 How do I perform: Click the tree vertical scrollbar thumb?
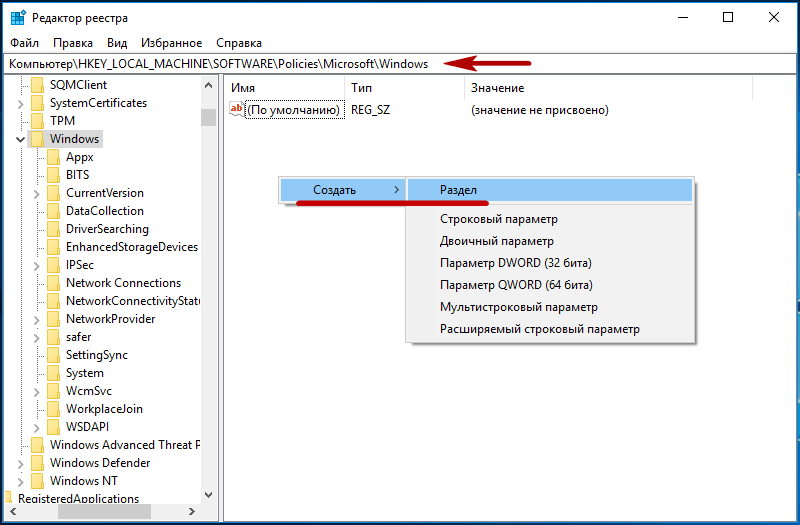[208, 117]
